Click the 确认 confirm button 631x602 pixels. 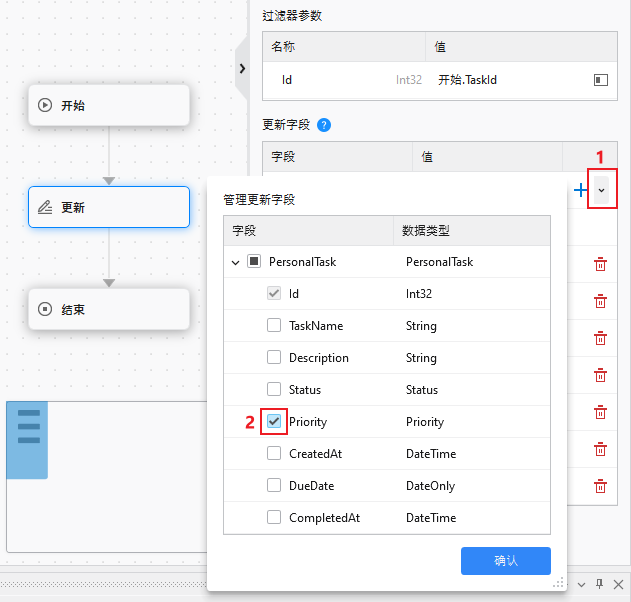coord(505,561)
